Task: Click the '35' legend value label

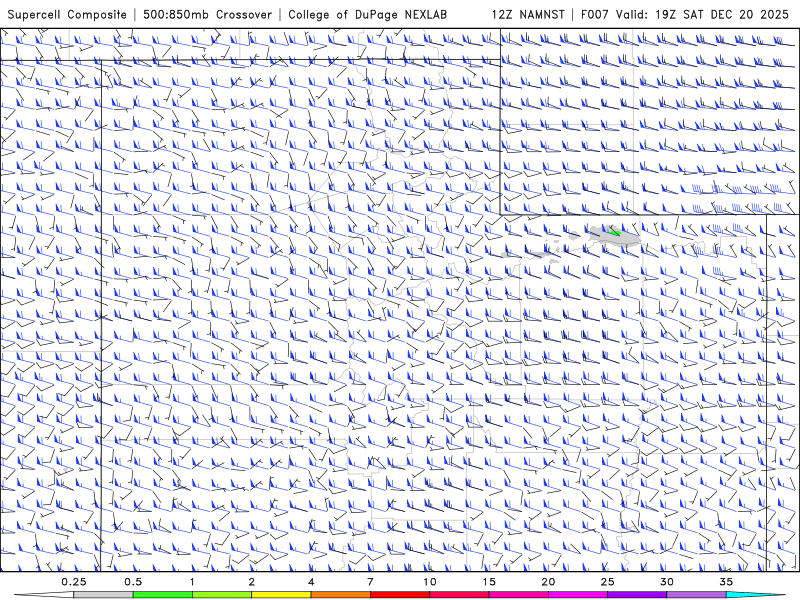Action: tap(727, 582)
